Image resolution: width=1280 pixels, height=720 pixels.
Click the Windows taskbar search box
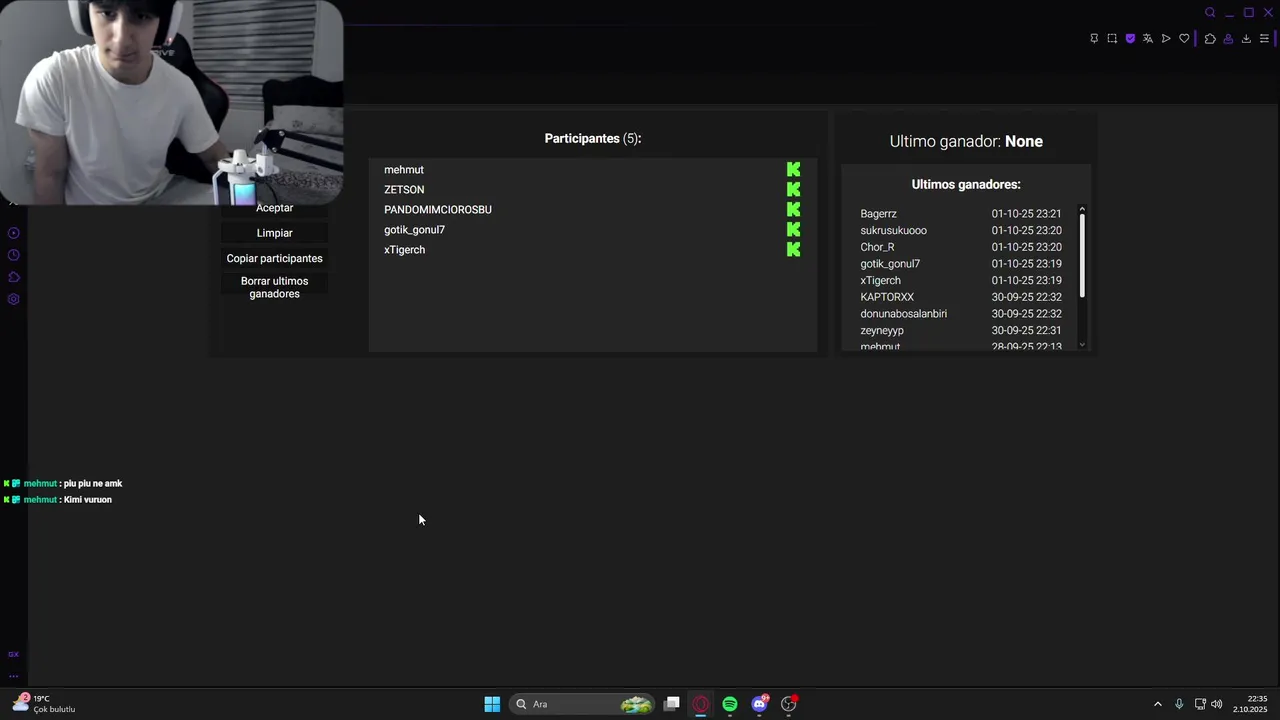coord(583,704)
